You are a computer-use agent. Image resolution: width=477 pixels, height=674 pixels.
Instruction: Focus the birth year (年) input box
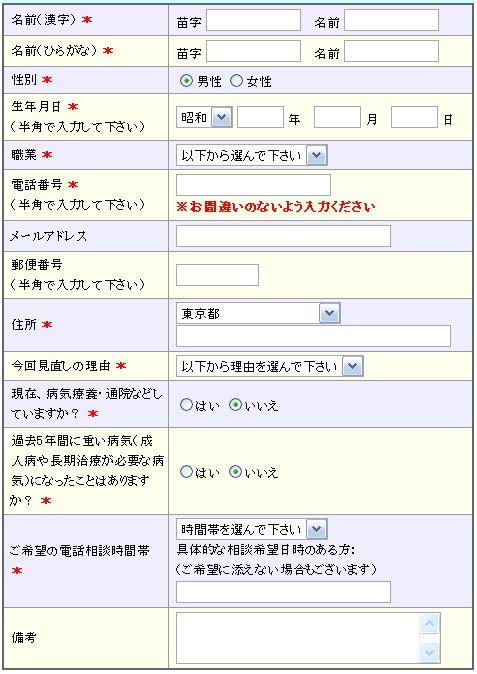[260, 117]
